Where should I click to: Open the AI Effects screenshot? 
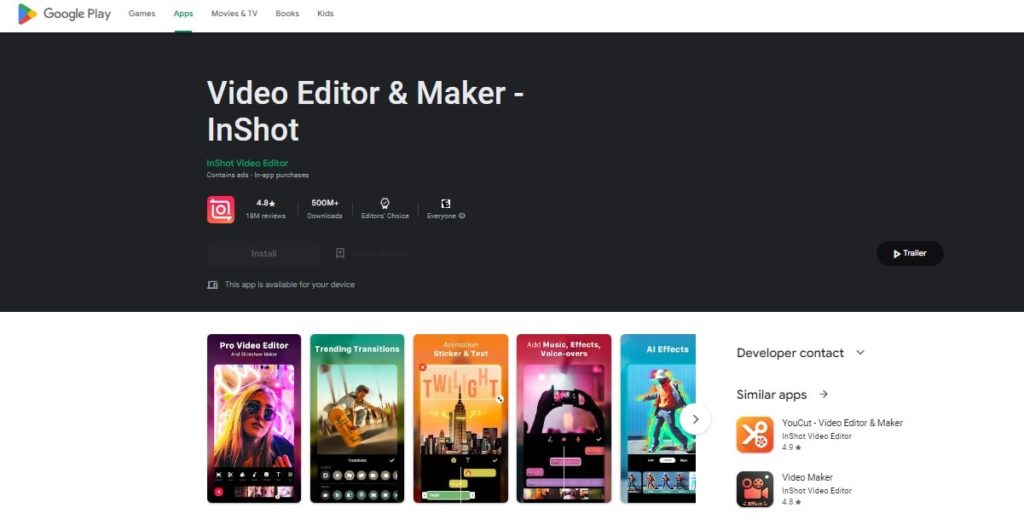pos(658,419)
